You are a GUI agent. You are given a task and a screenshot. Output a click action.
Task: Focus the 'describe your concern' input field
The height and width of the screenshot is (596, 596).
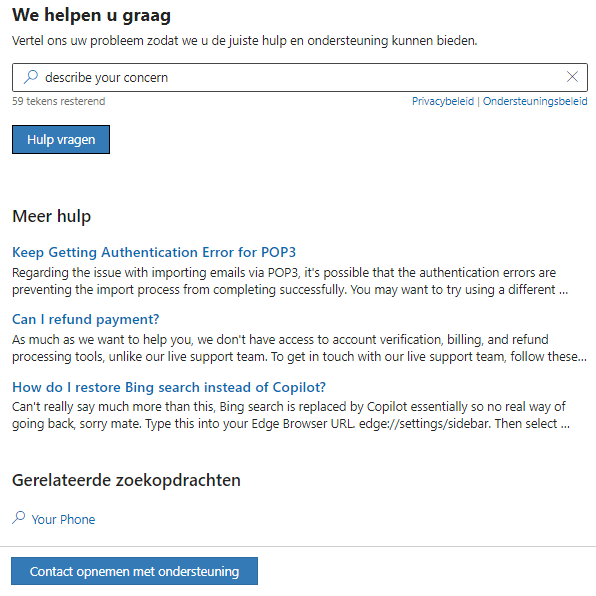[x=300, y=78]
